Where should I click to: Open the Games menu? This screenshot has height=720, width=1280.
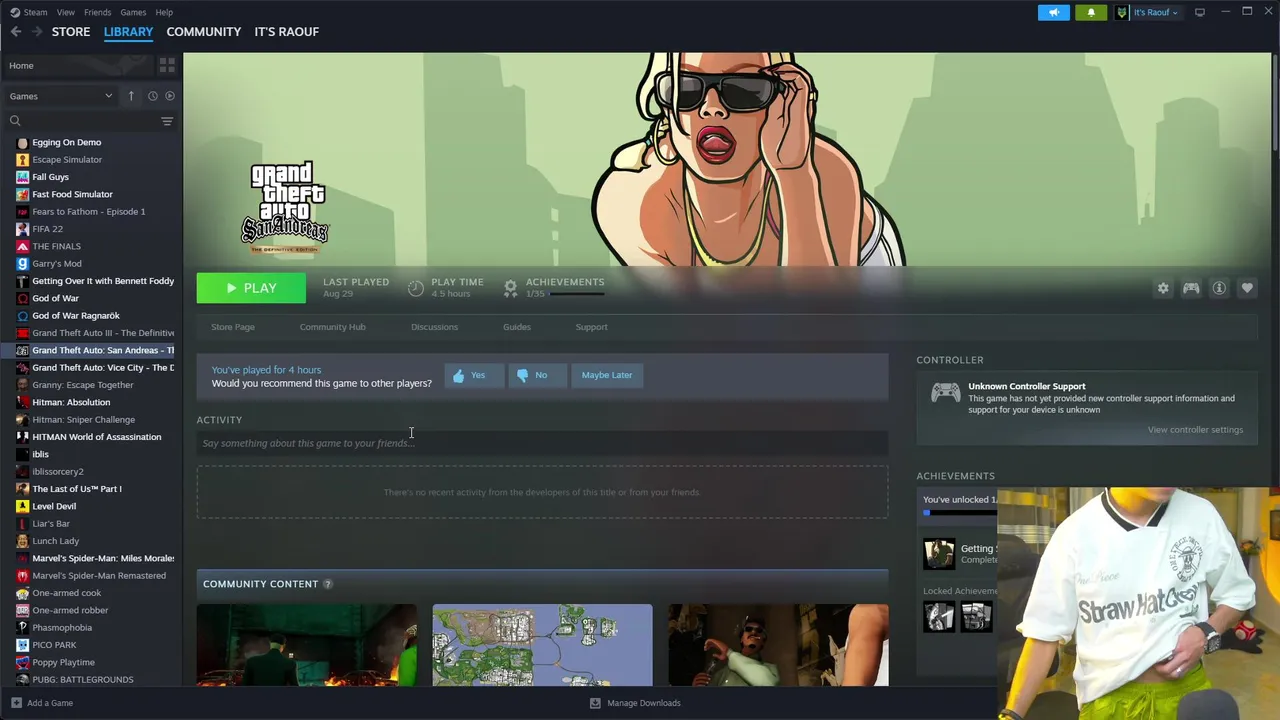[x=133, y=12]
